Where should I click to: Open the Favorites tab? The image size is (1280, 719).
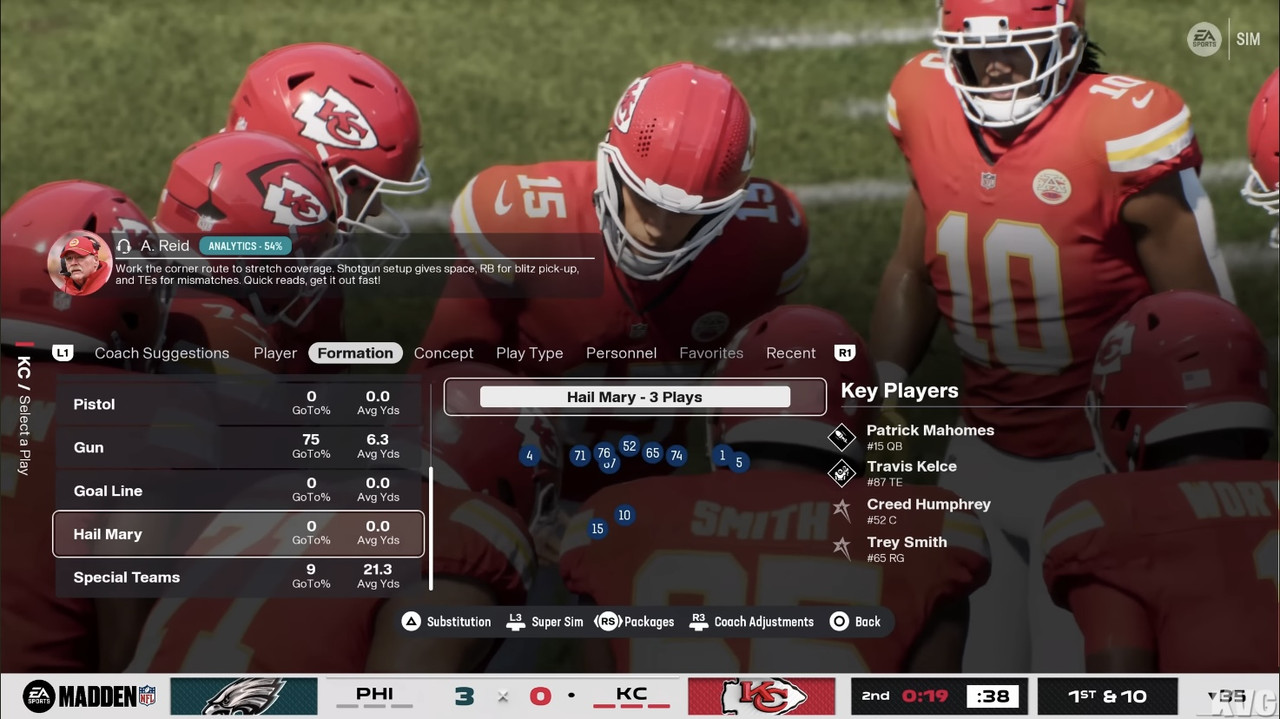(x=711, y=353)
